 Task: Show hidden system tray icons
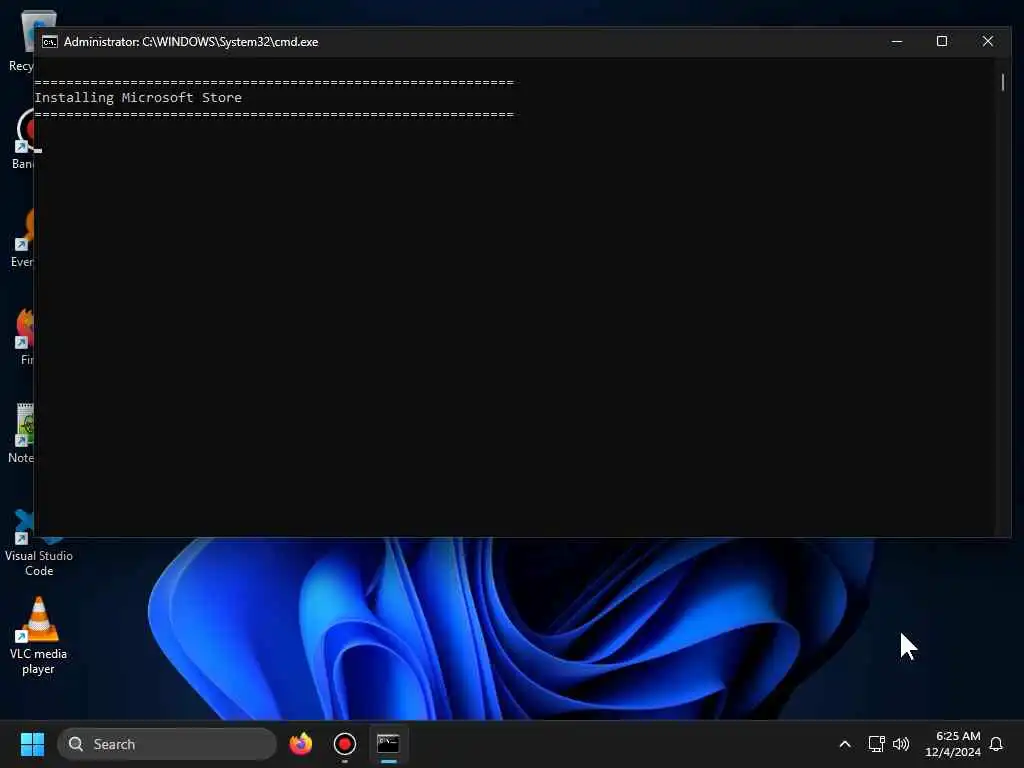pos(844,744)
